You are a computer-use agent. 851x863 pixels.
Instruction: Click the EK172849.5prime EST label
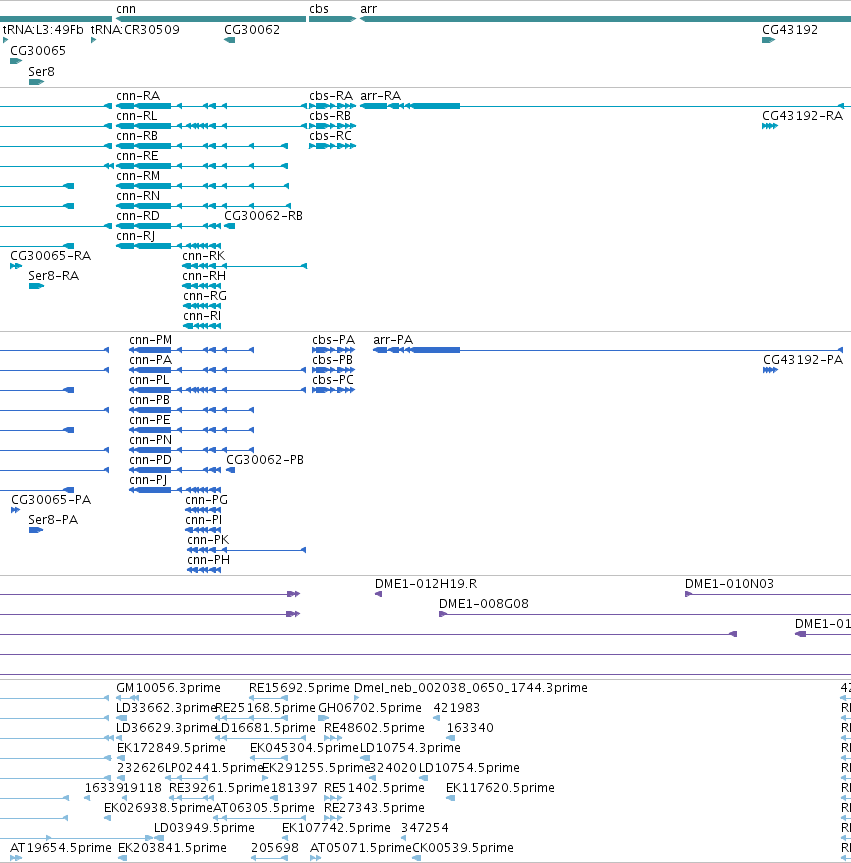click(x=171, y=748)
